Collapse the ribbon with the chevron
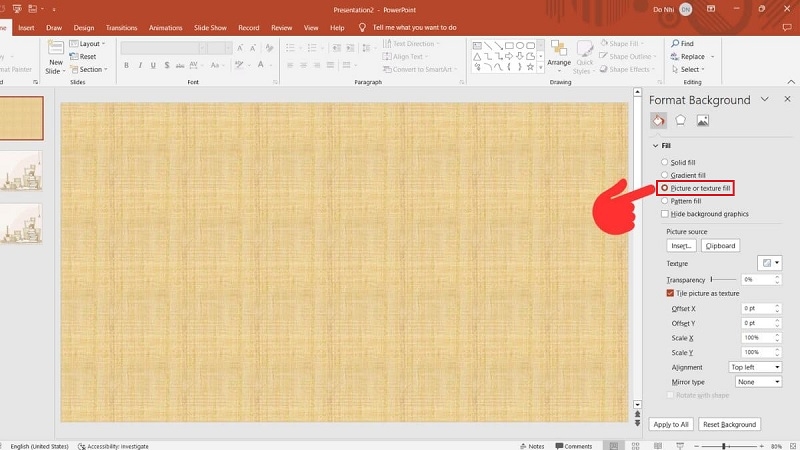This screenshot has height=450, width=800. (791, 82)
